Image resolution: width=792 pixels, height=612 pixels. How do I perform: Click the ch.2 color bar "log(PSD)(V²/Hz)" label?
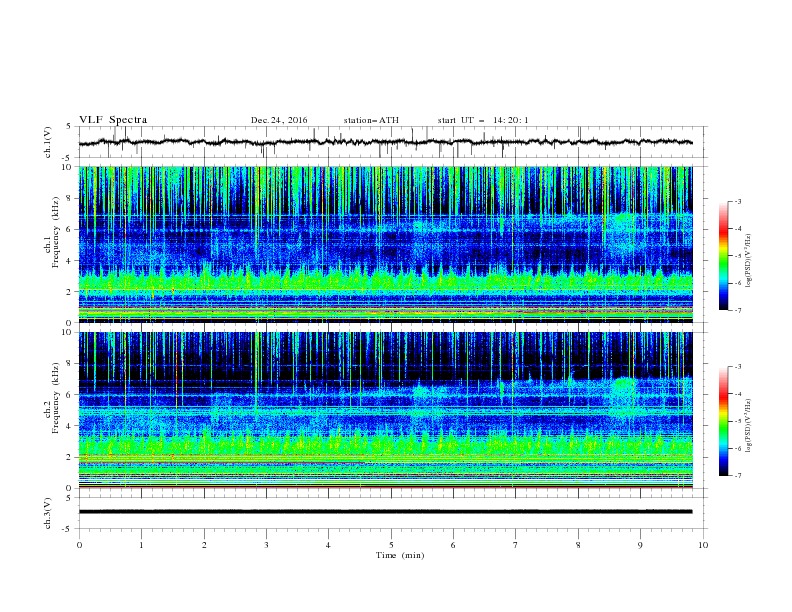click(x=749, y=426)
